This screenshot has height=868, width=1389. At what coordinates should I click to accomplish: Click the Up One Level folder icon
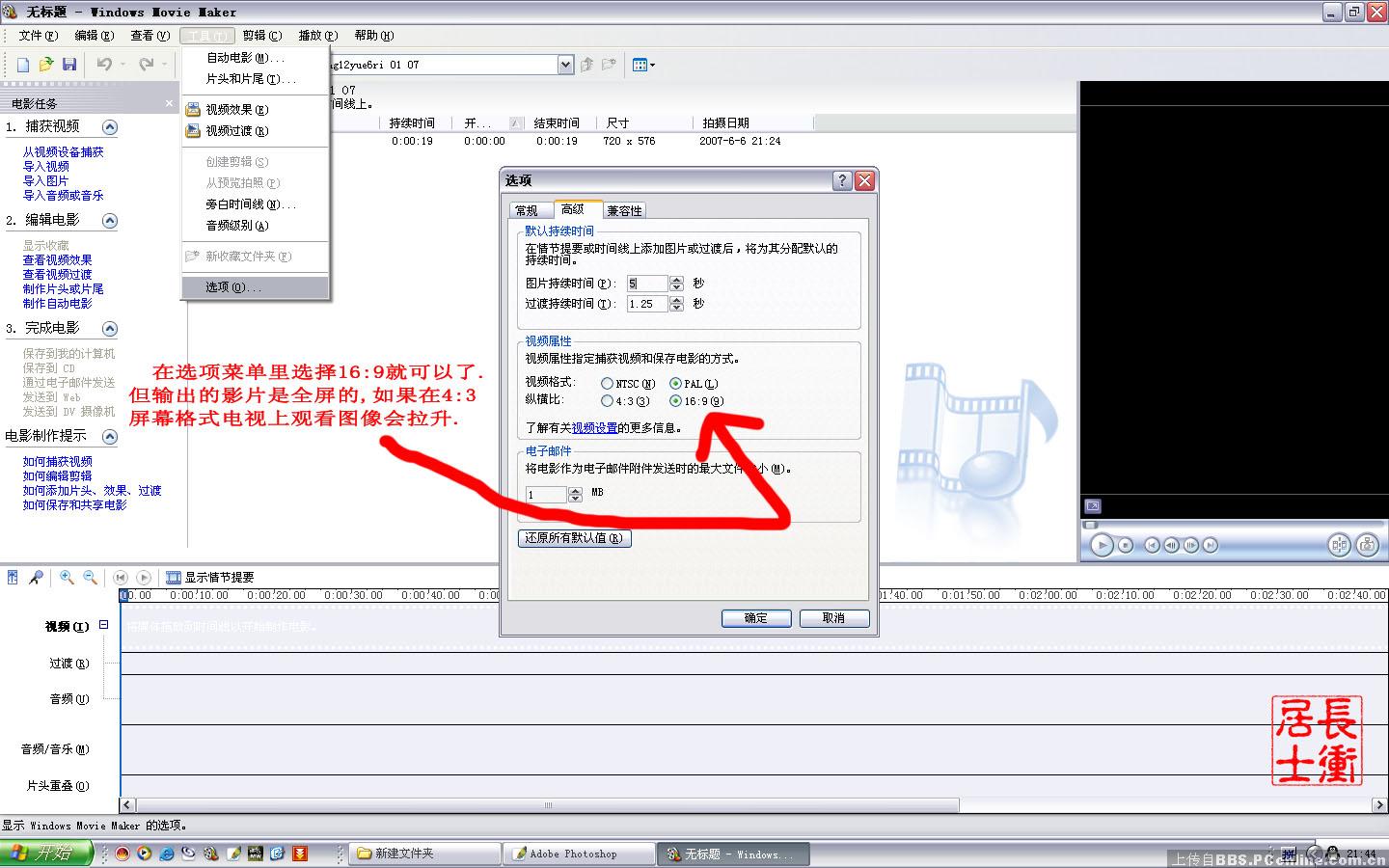[x=586, y=65]
